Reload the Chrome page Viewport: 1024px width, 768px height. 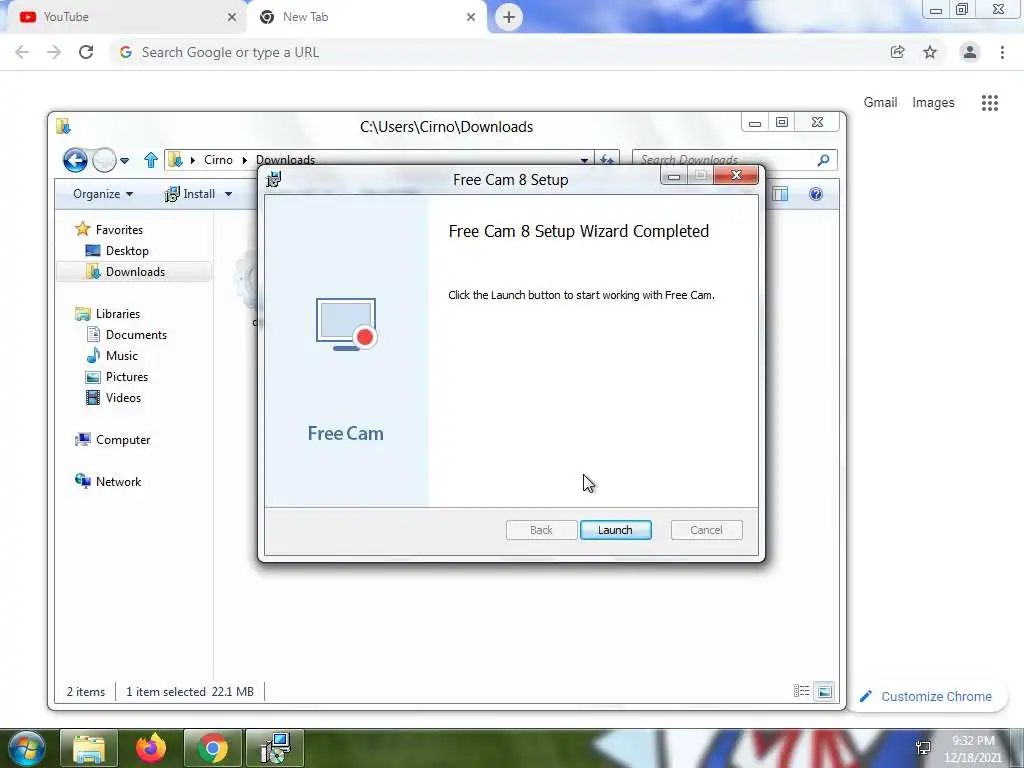tap(86, 52)
